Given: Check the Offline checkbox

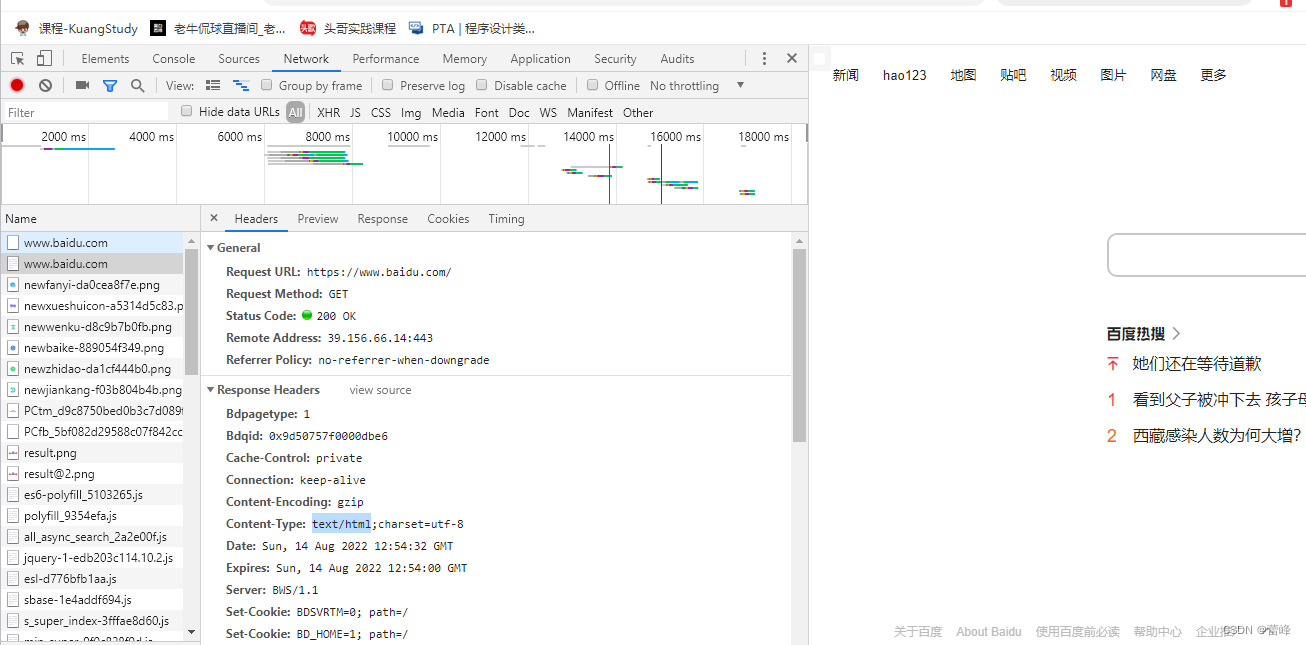Looking at the screenshot, I should pyautogui.click(x=593, y=85).
